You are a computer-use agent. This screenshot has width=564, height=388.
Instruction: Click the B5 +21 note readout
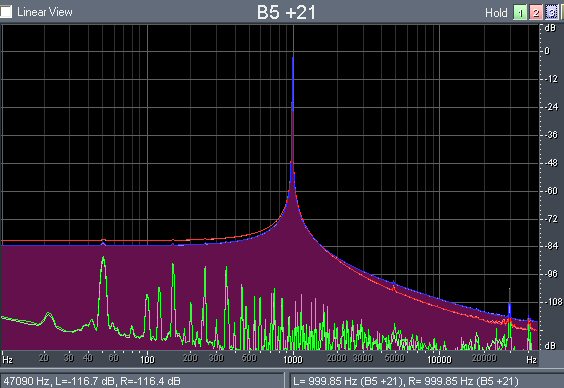pos(286,12)
